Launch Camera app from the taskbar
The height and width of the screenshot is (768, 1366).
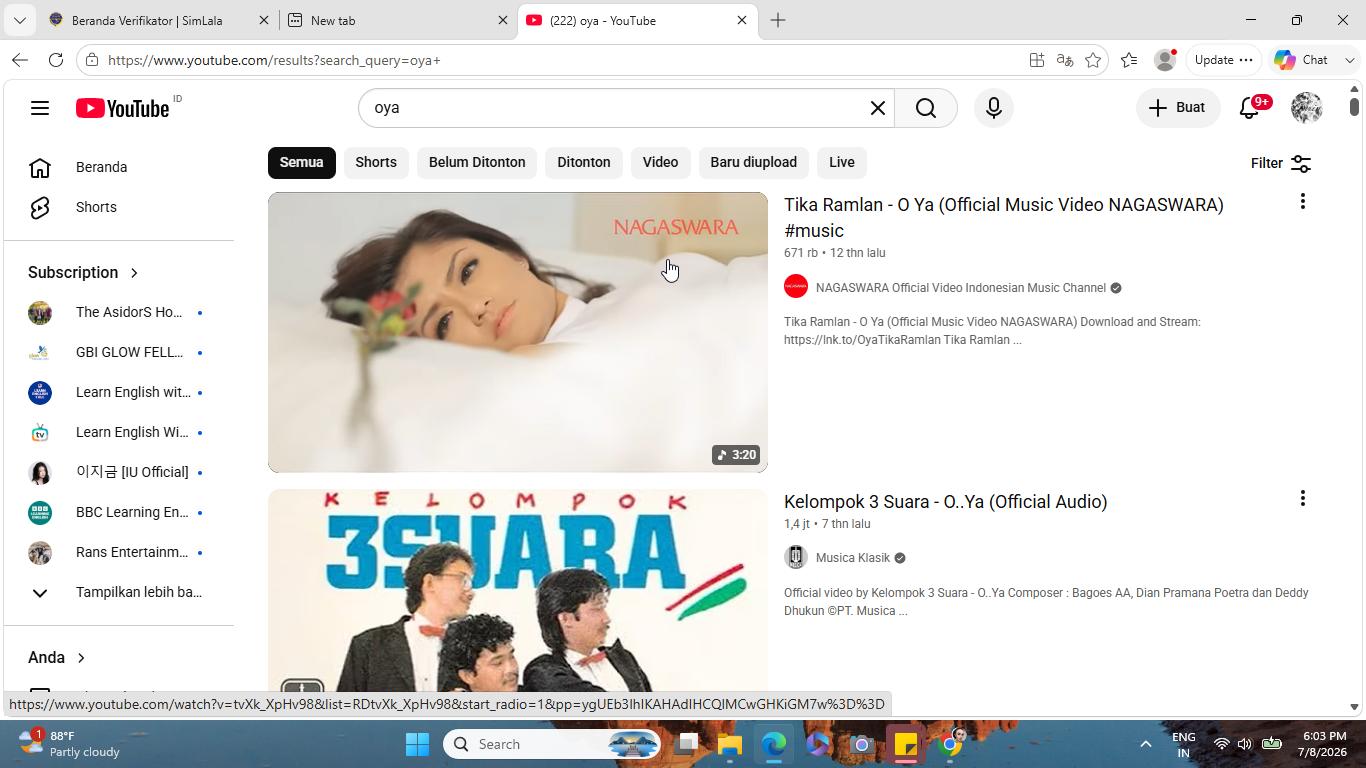862,744
